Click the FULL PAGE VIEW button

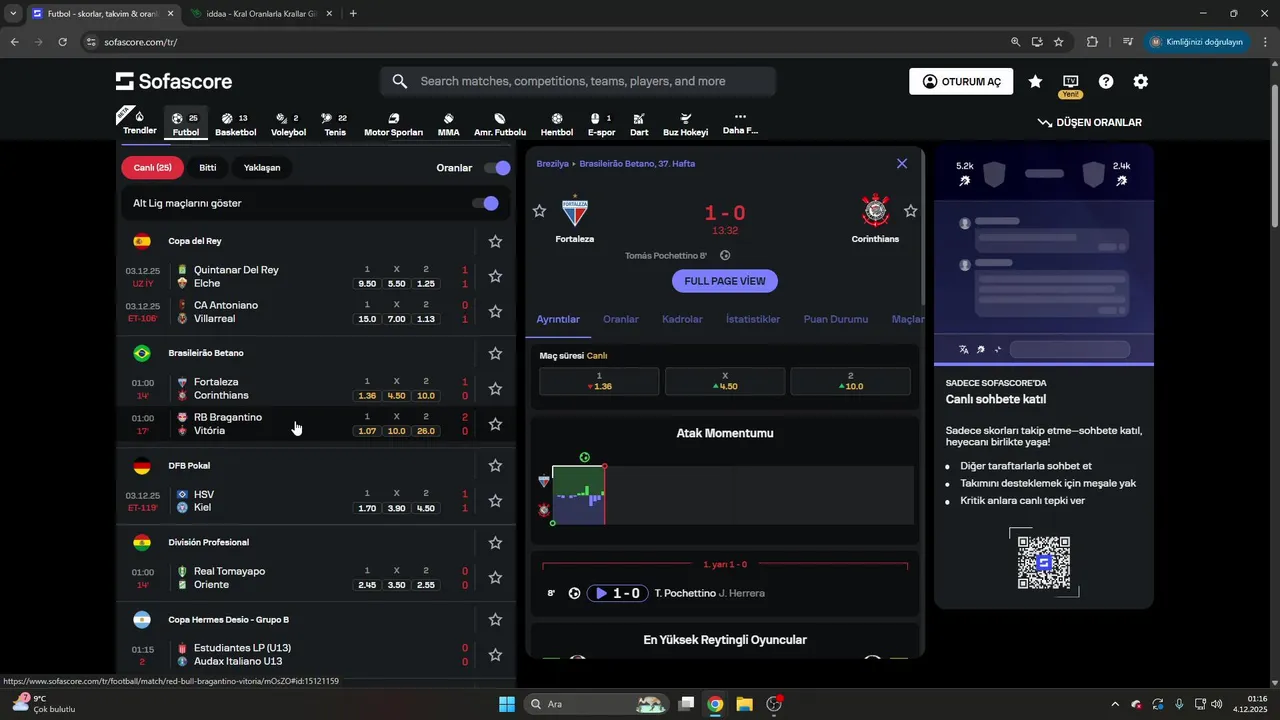tap(725, 281)
